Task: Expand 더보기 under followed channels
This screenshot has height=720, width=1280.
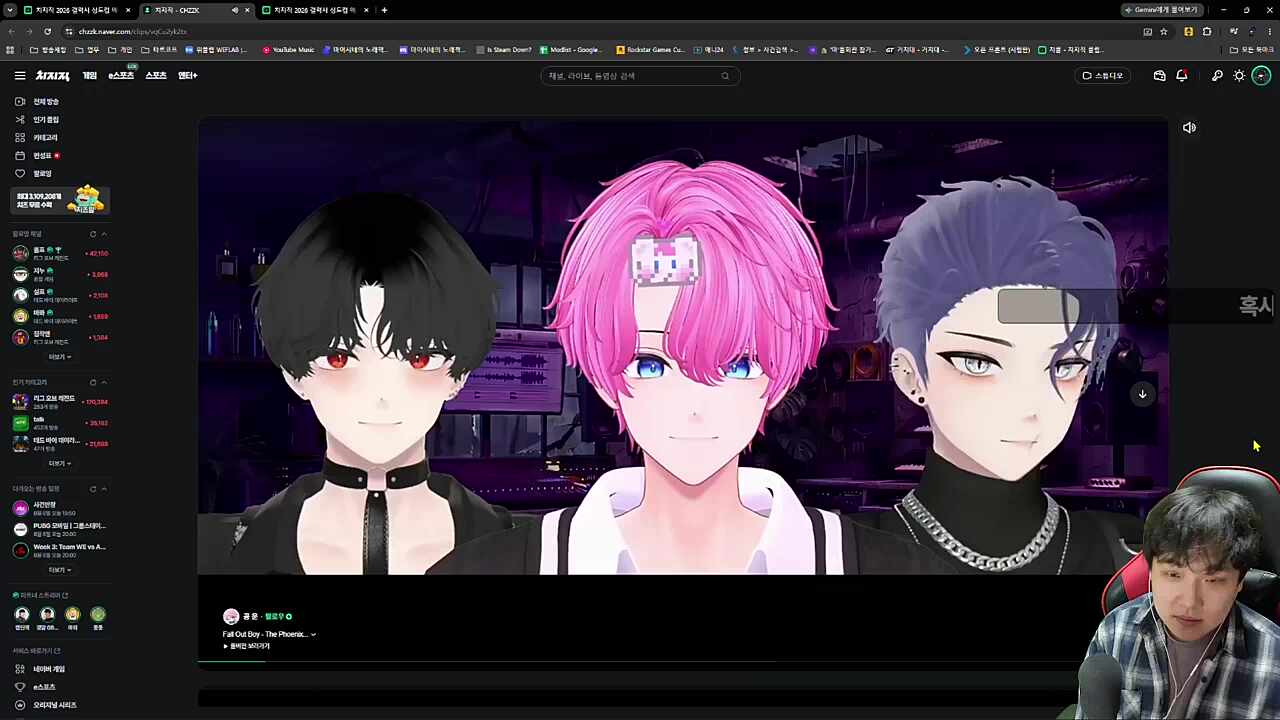Action: pos(60,356)
